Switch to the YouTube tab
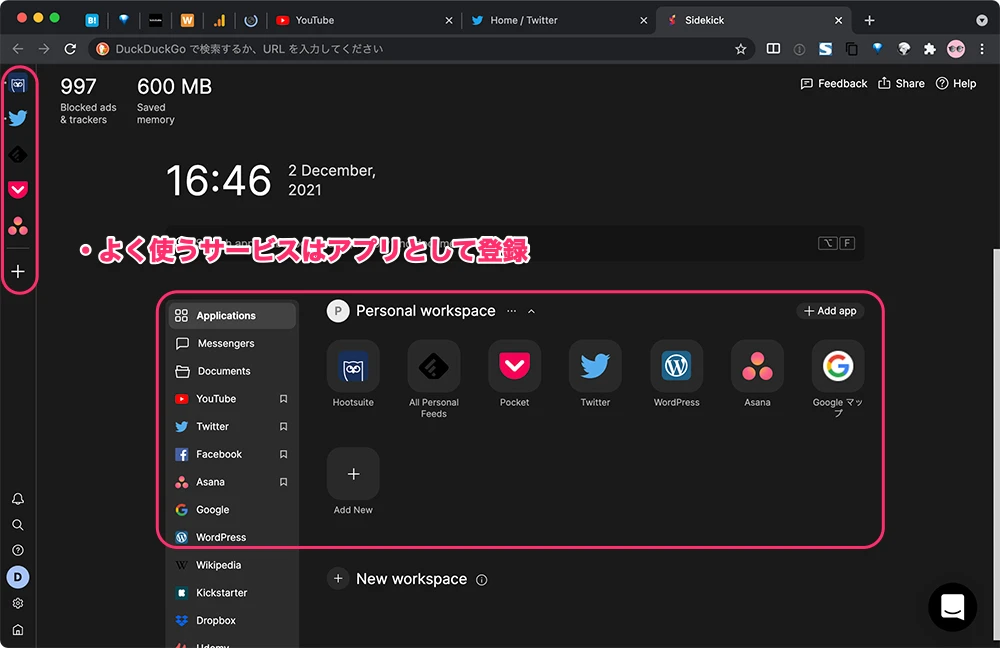 point(364,20)
